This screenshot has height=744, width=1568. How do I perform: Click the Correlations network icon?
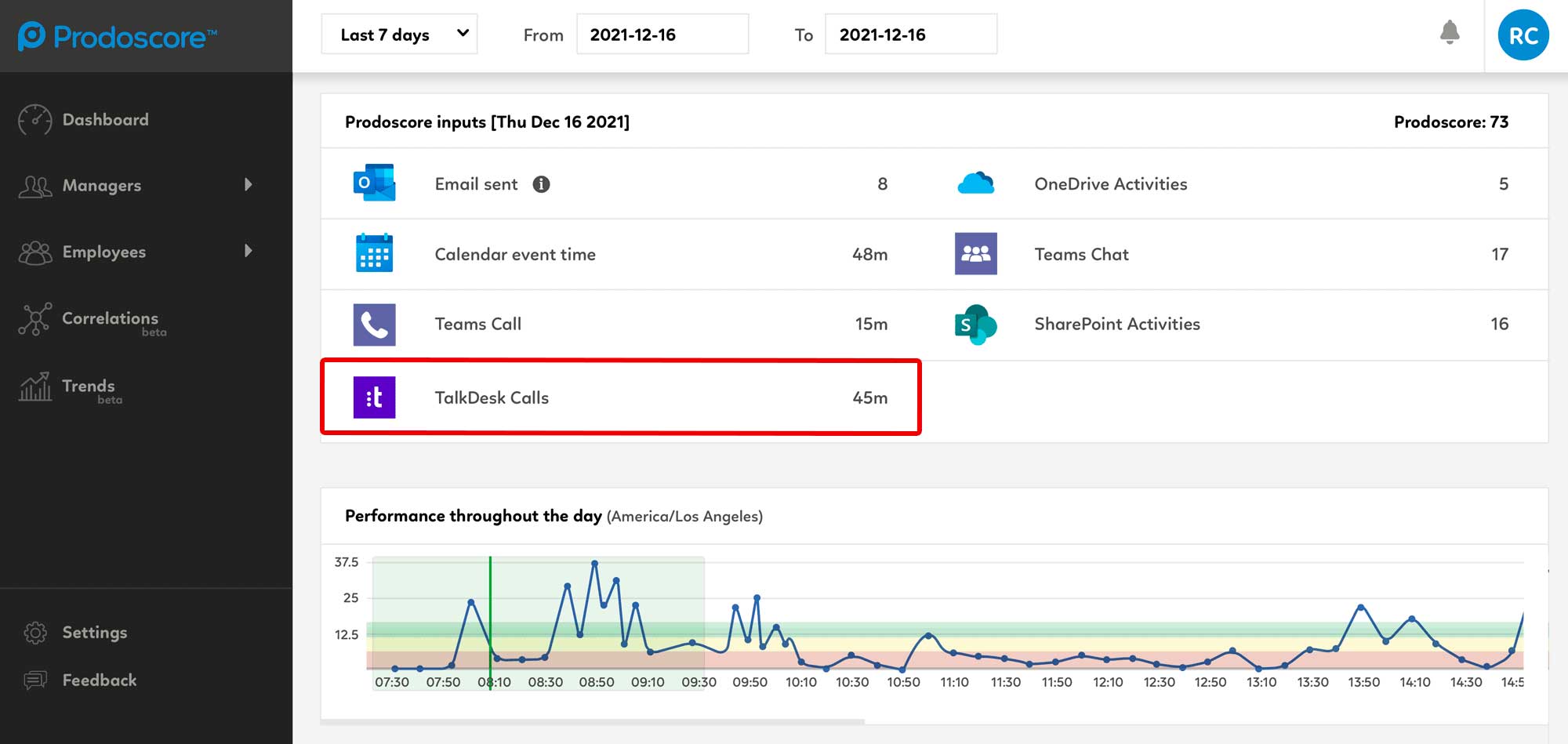click(34, 319)
